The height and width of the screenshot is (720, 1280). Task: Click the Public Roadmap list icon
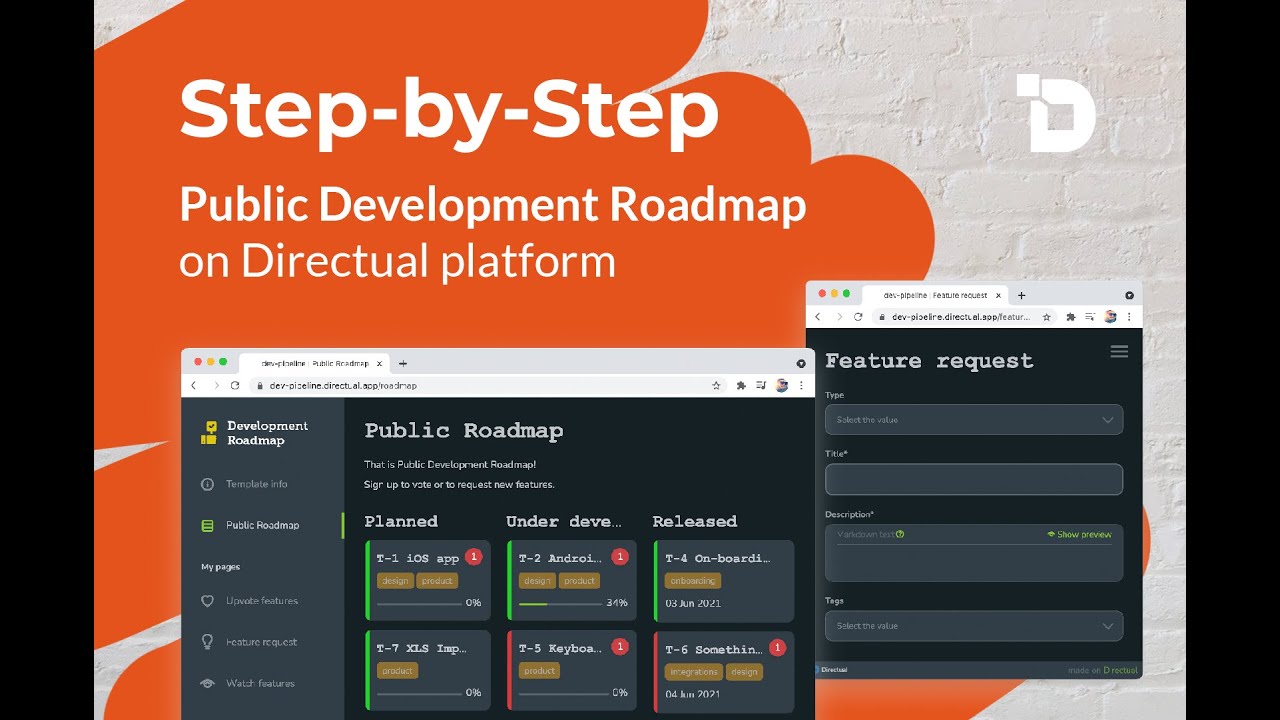[208, 525]
